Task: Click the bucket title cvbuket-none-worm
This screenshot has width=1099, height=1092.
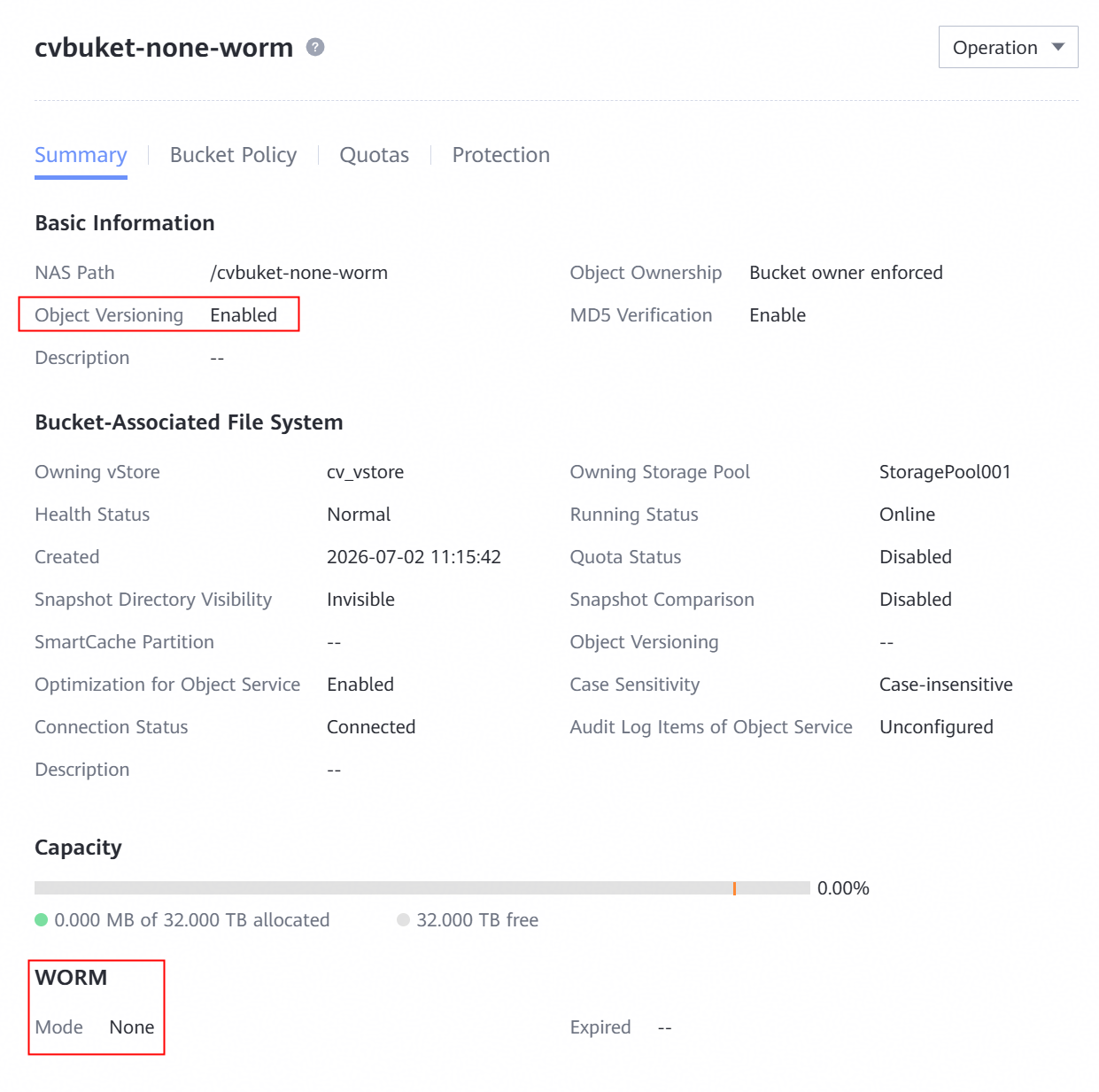Action: tap(164, 47)
